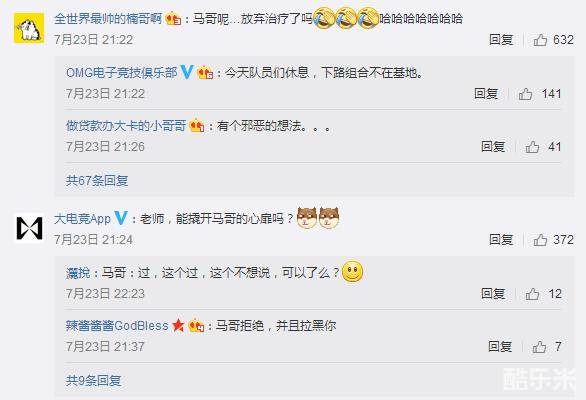The height and width of the screenshot is (400, 586).
Task: Open 做贷款办大卡的小哥哥's profile link
Action: [126, 126]
